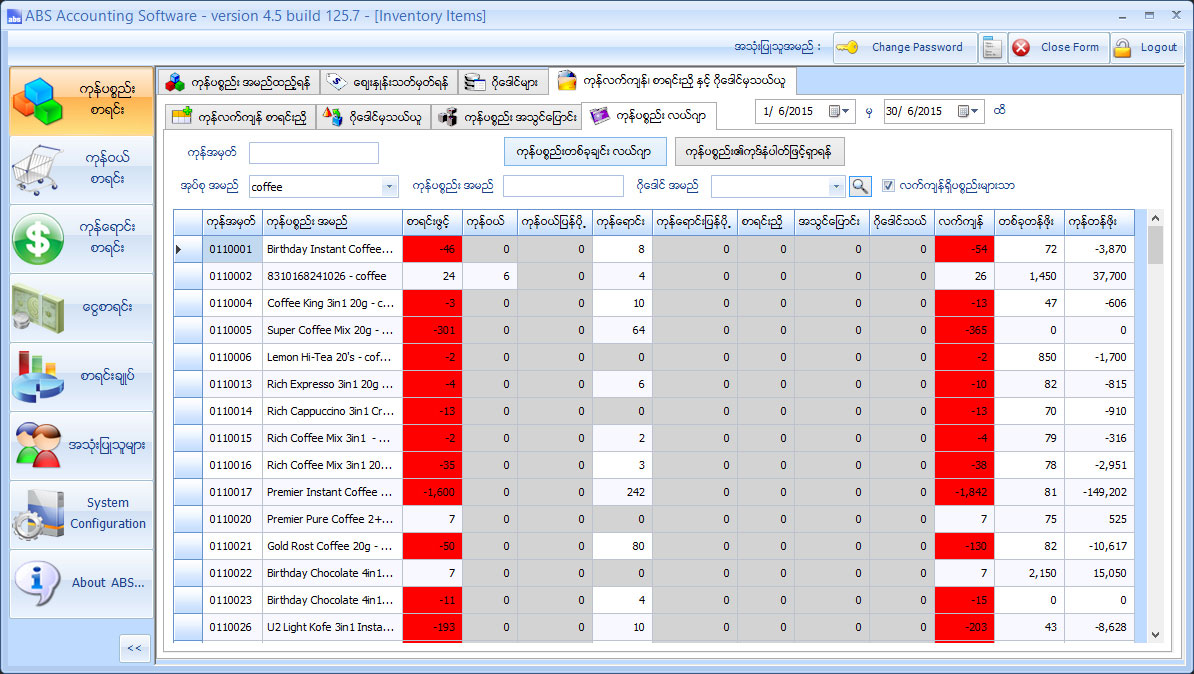
Task: Click the grid scrollbar down arrow
Action: [1155, 634]
